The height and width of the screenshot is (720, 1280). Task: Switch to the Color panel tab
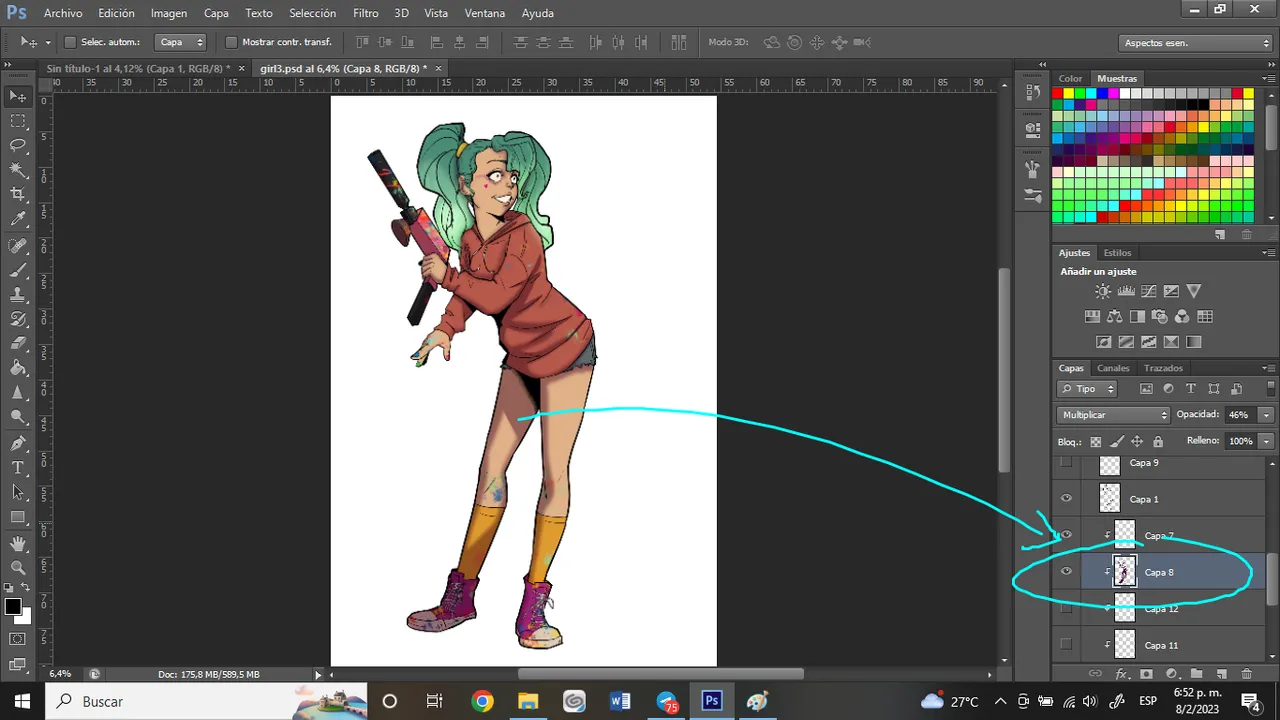(1070, 78)
